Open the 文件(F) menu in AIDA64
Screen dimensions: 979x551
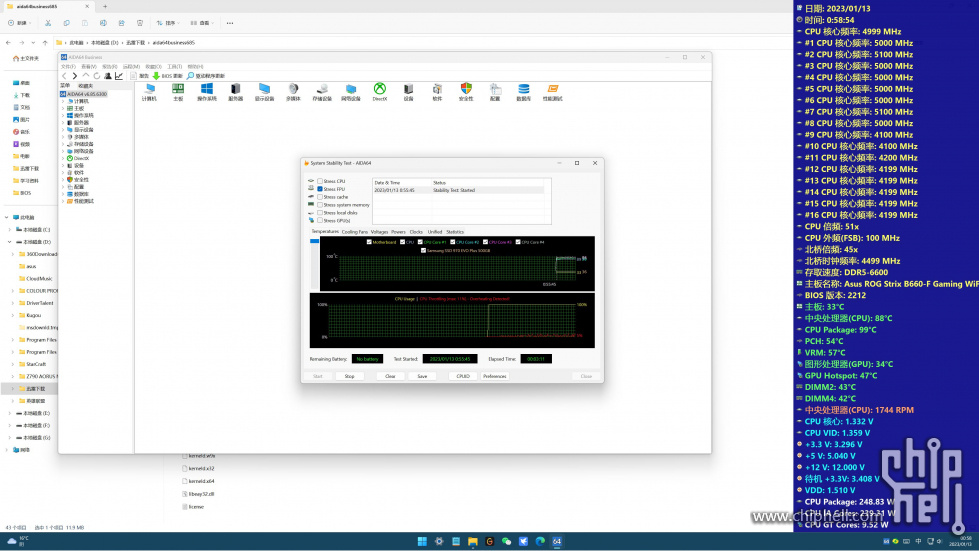tap(68, 66)
